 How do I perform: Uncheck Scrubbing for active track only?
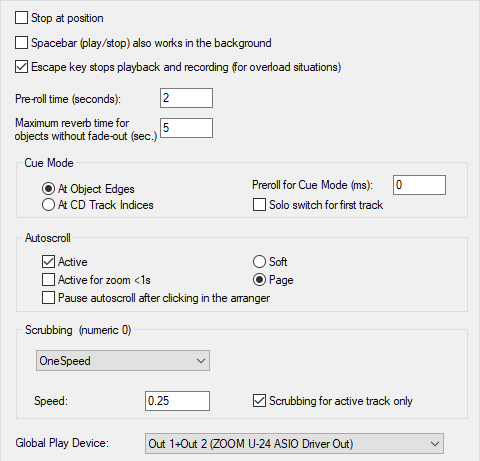259,401
